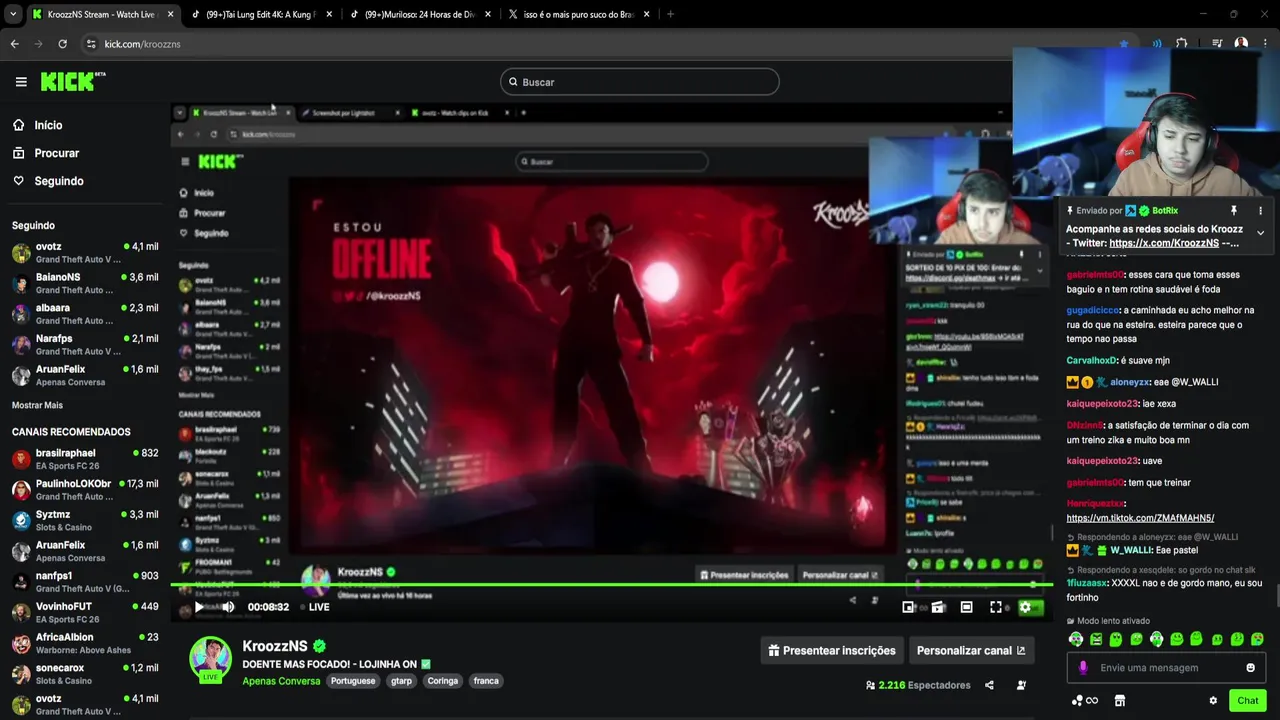Open browser media controls icon

(x=1217, y=44)
